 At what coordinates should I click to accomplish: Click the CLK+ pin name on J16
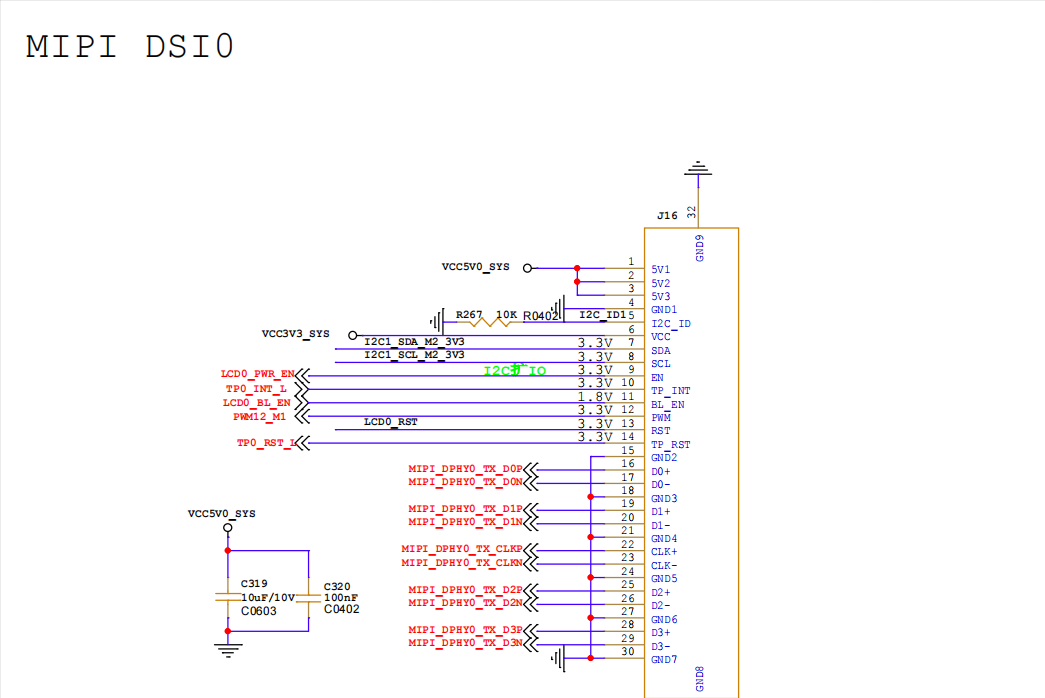pos(664,551)
